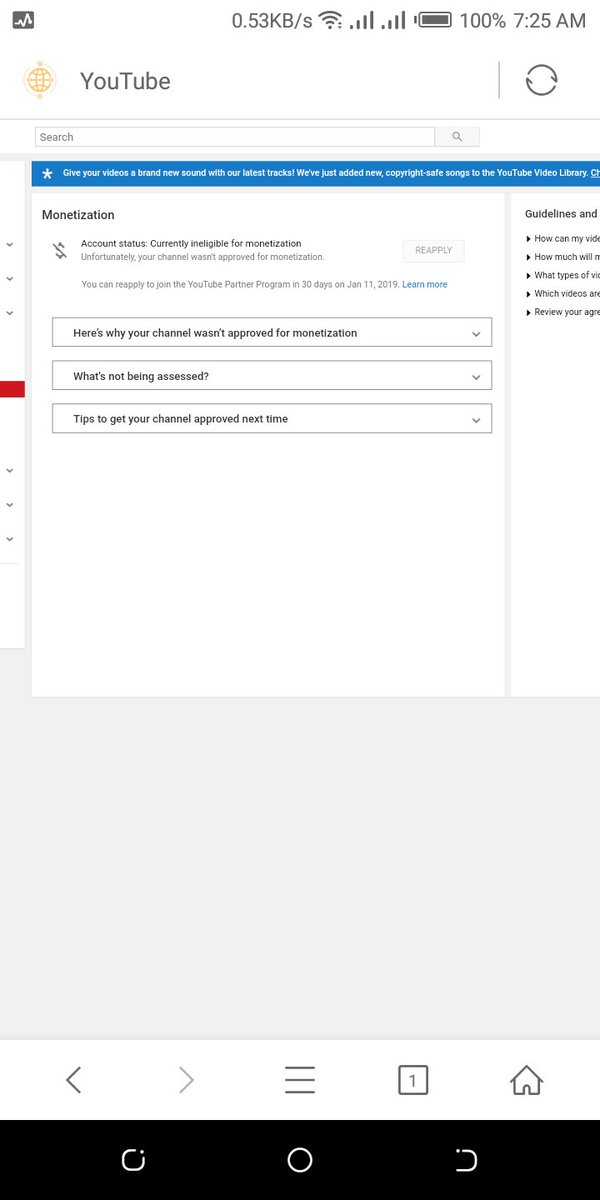
Task: Click the REAPPLY button
Action: tap(434, 250)
